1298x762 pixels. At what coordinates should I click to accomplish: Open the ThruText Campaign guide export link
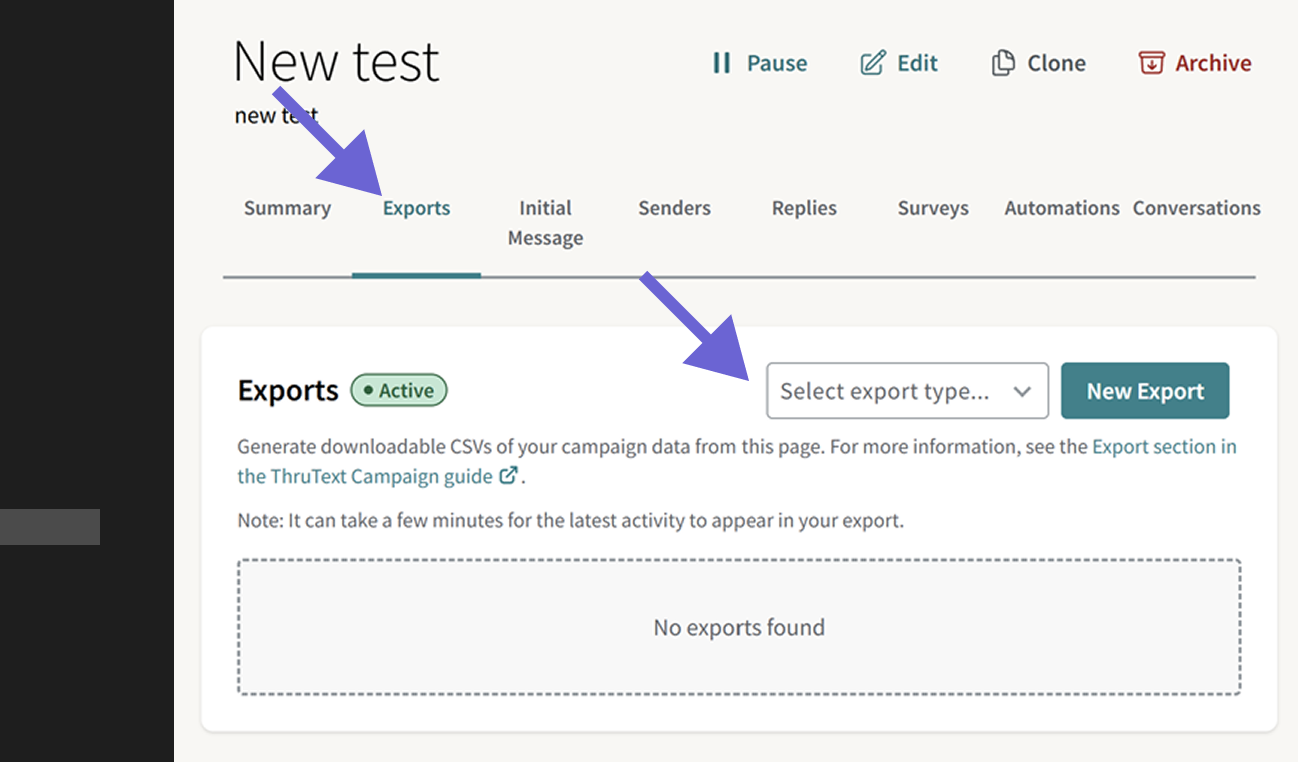pos(737,461)
